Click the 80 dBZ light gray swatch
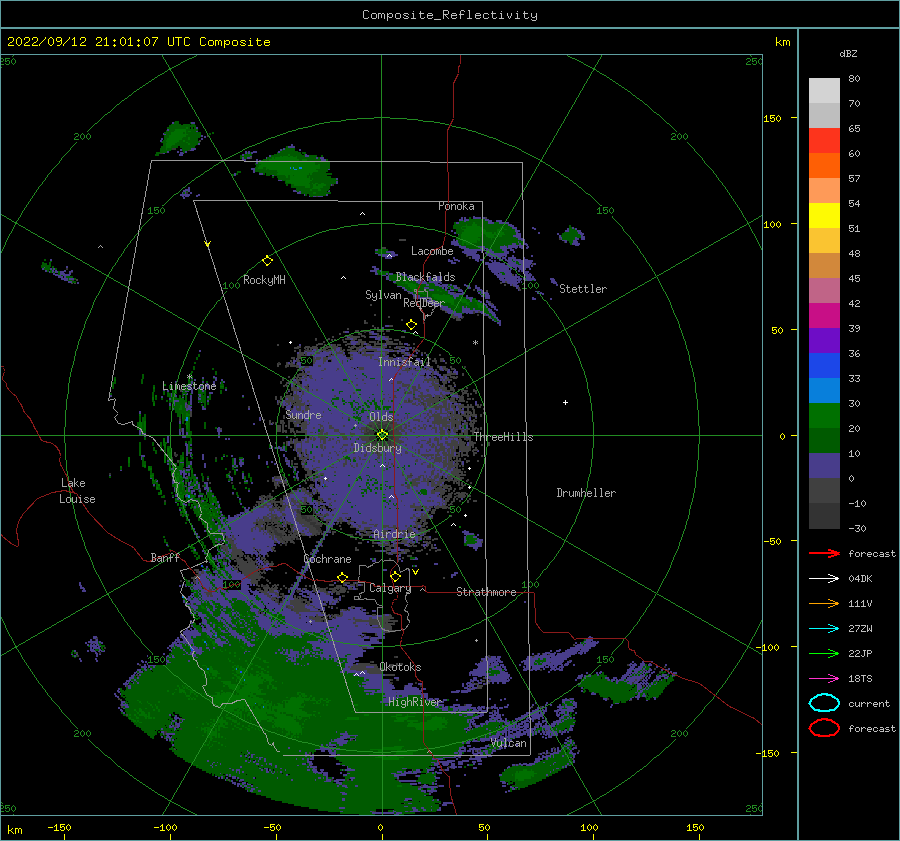This screenshot has height=841, width=900. [x=824, y=91]
